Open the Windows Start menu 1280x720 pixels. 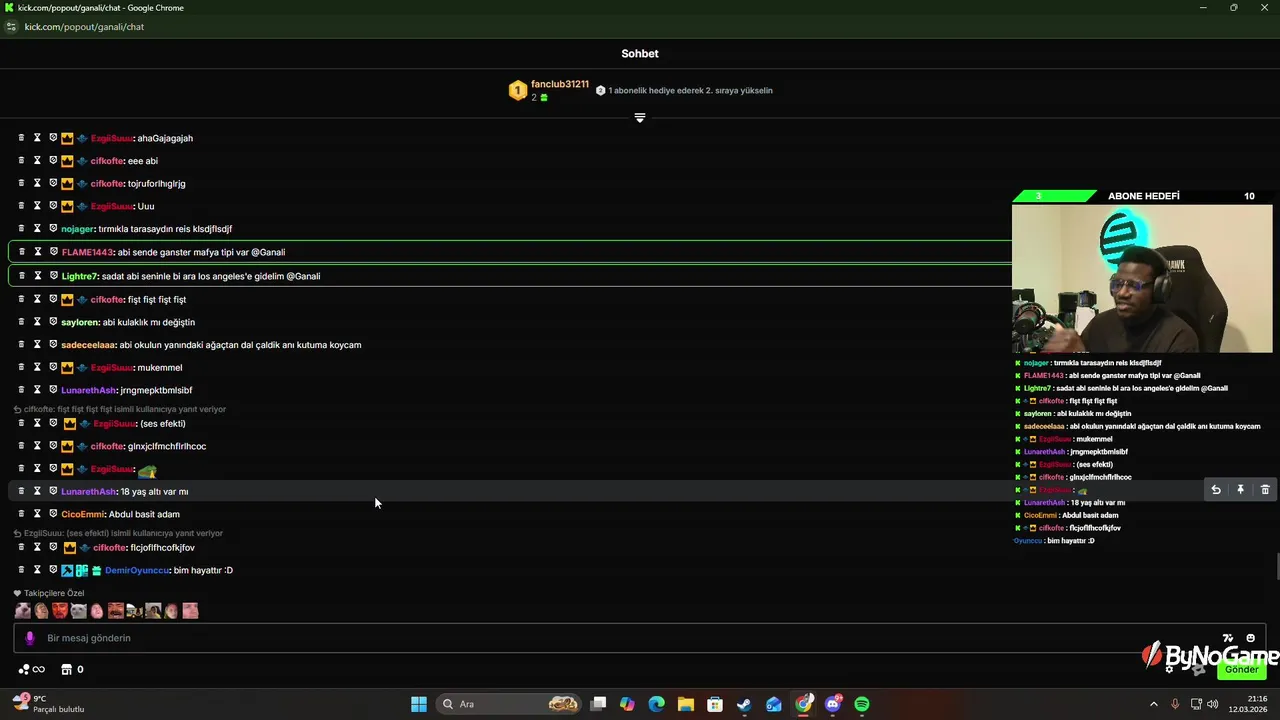(419, 704)
